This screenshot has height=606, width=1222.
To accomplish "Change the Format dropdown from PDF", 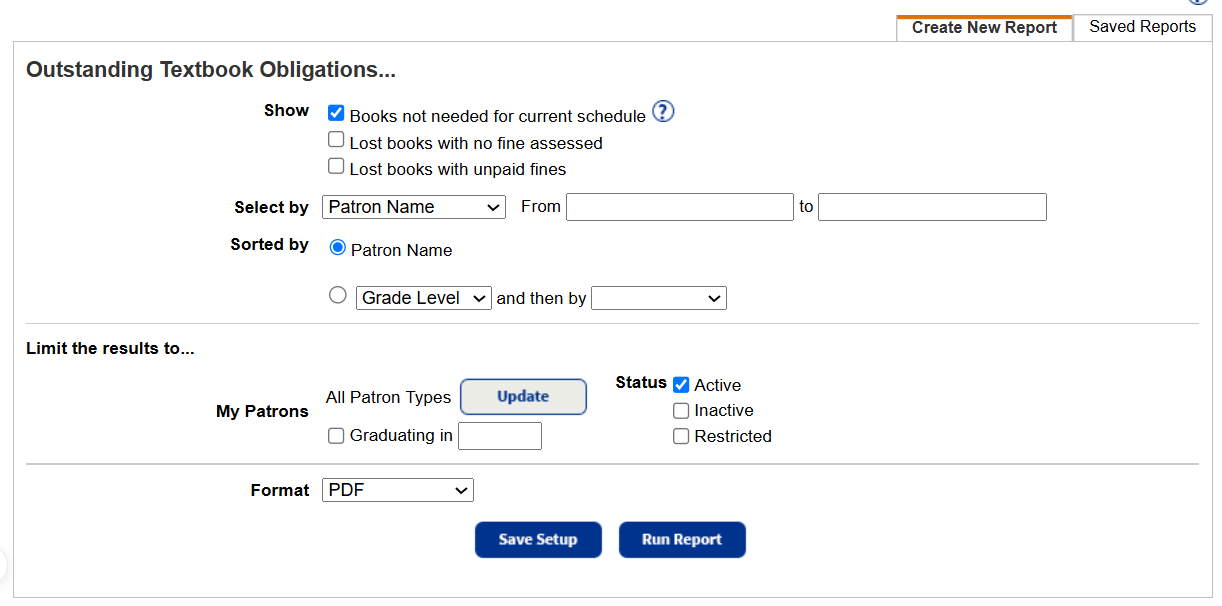I will pos(397,490).
